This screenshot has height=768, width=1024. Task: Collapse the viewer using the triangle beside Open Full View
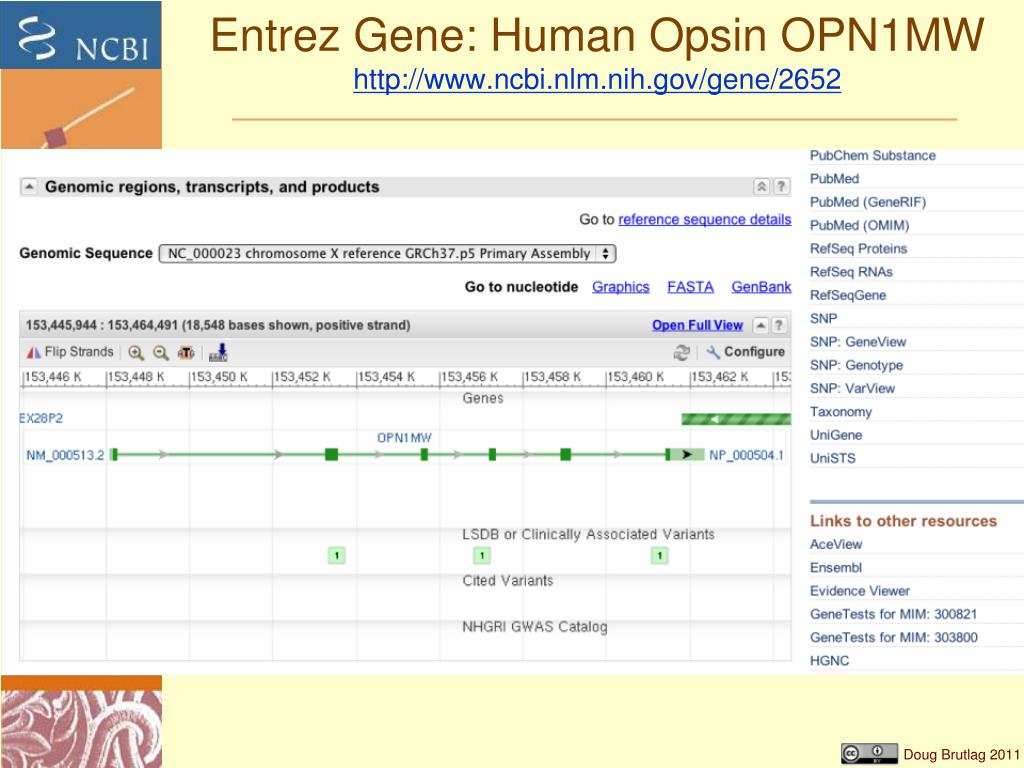pyautogui.click(x=761, y=325)
